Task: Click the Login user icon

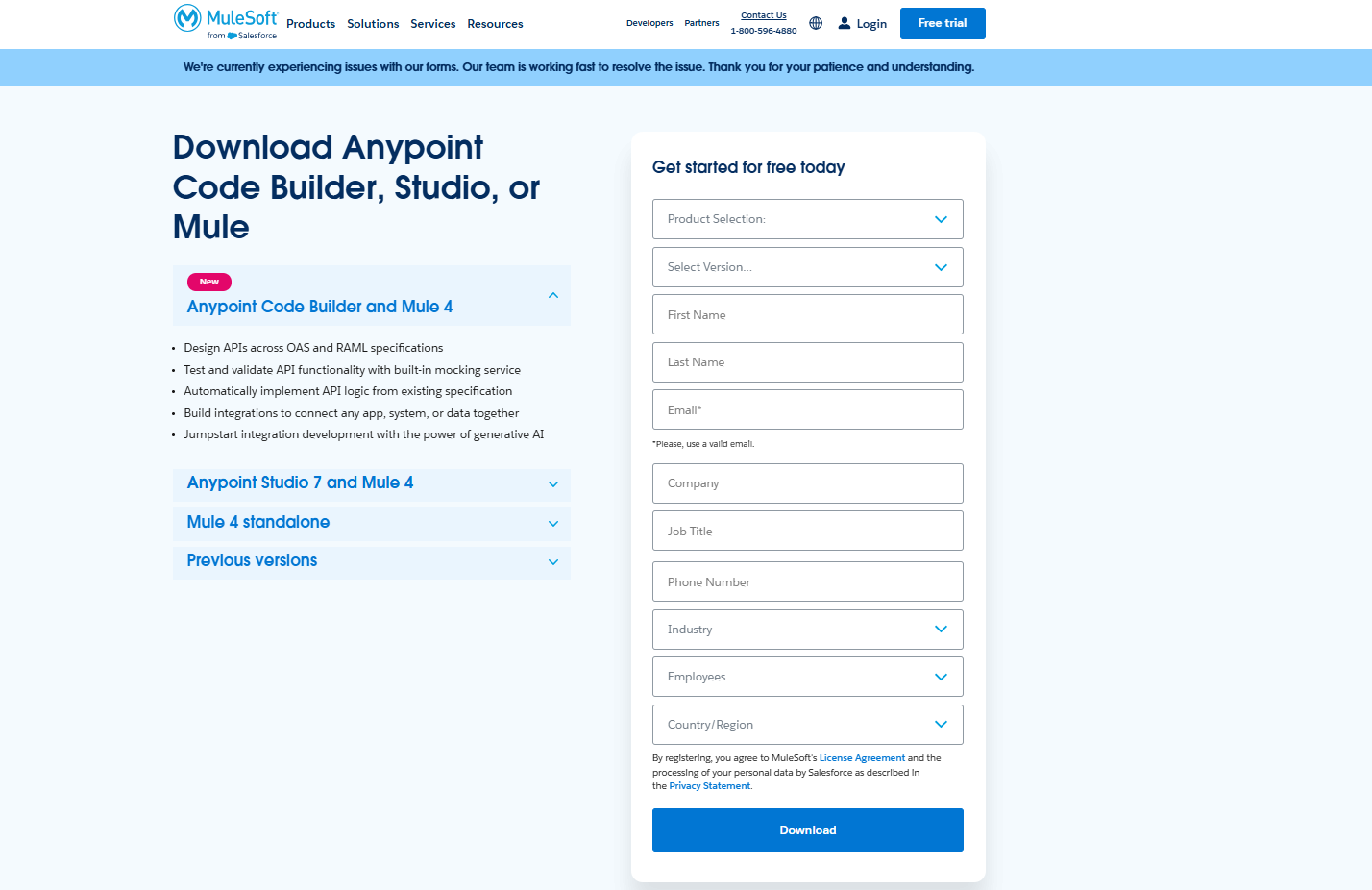Action: pyautogui.click(x=845, y=23)
